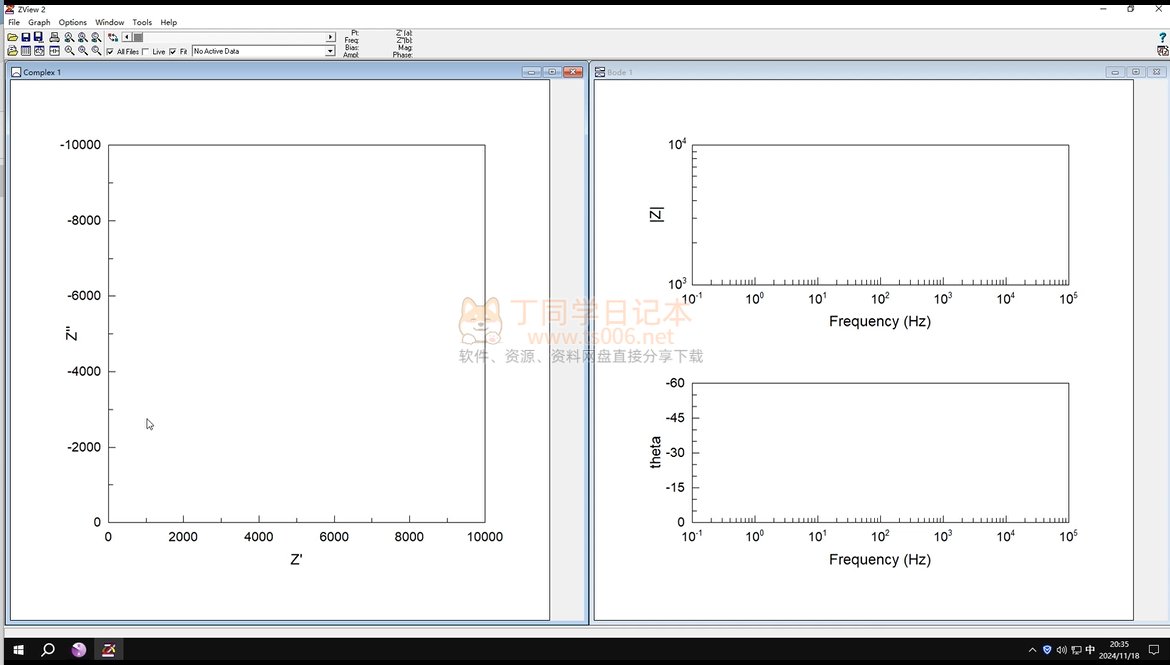Click the Z' axis label in Complex plot

(x=296, y=559)
